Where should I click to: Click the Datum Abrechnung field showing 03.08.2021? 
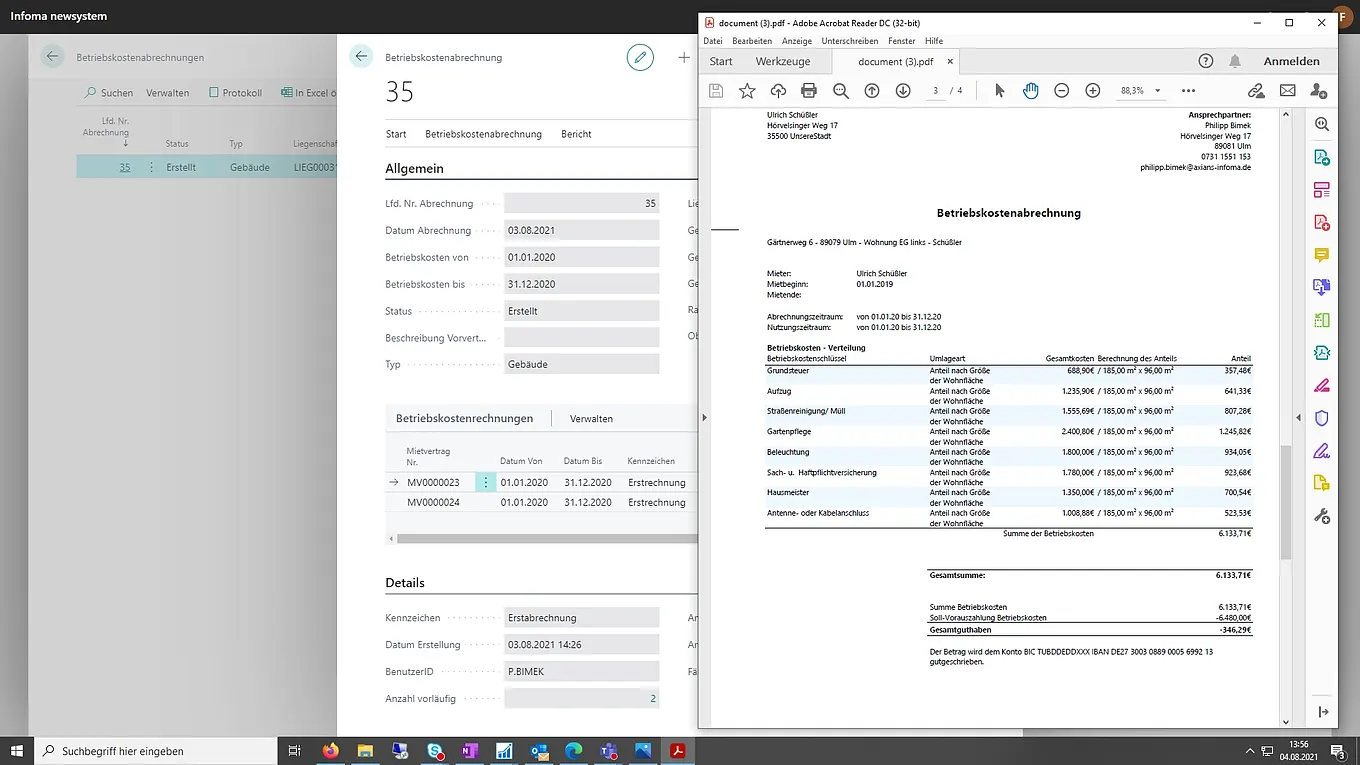pyautogui.click(x=581, y=231)
